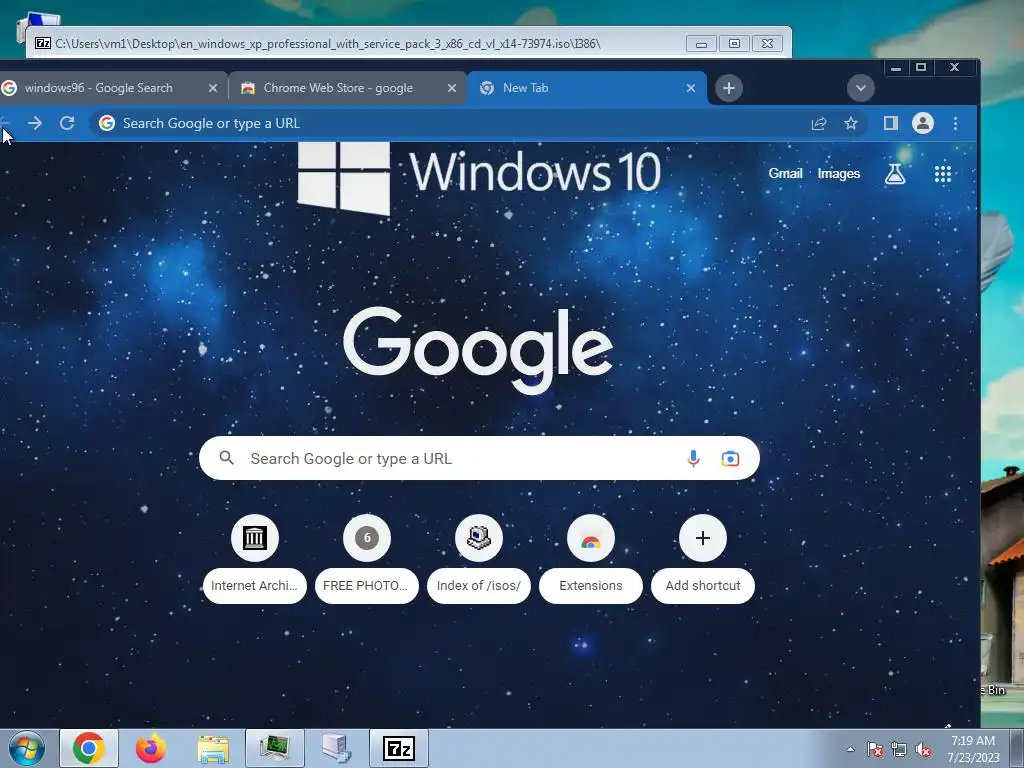Open a new tab with the plus button
Viewport: 1024px width, 768px height.
(729, 88)
